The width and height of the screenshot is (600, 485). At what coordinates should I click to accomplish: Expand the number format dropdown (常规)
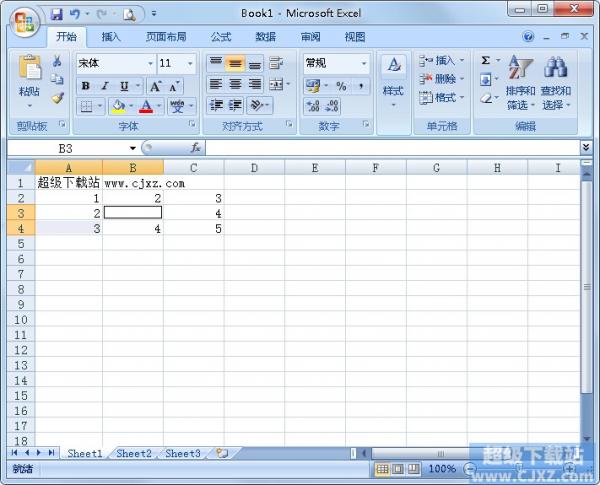pos(363,63)
